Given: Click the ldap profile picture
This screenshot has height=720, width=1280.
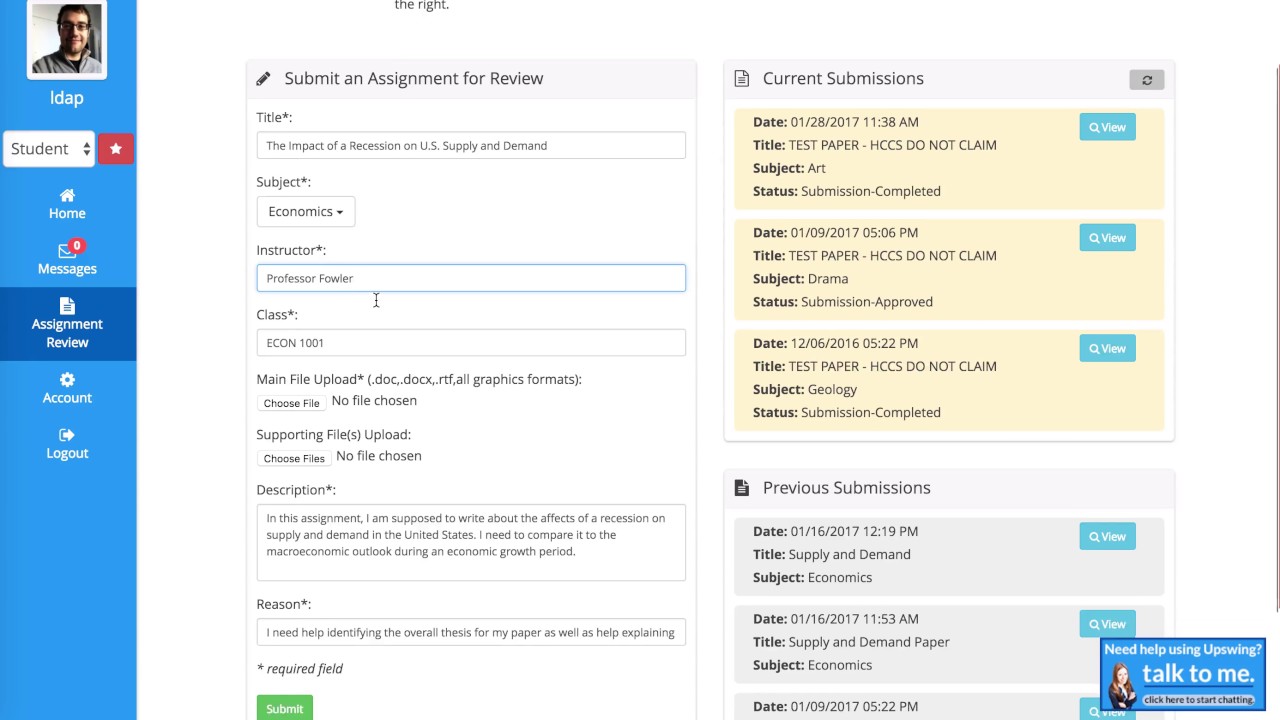Looking at the screenshot, I should click(67, 40).
